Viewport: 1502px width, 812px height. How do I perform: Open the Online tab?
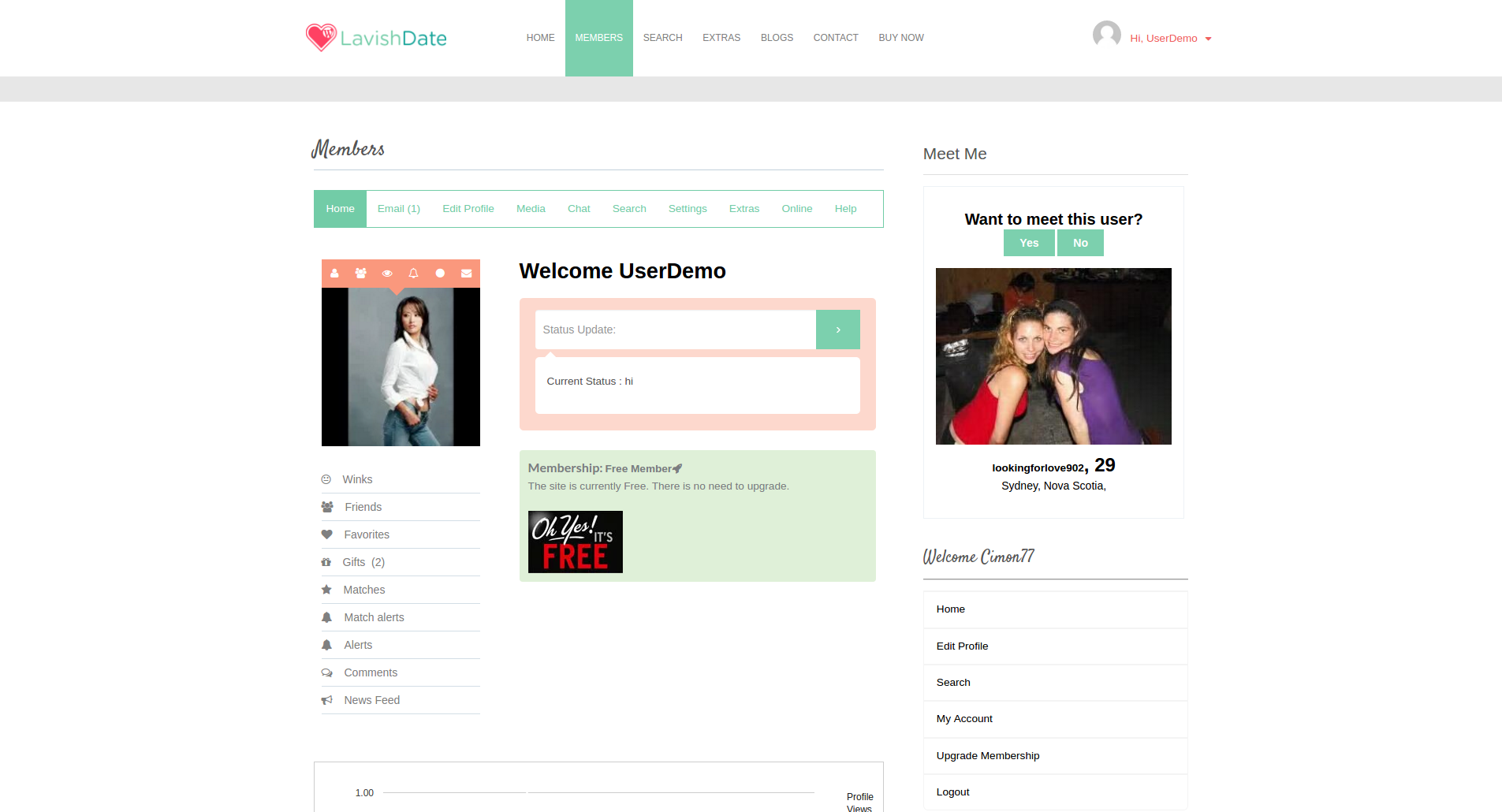point(797,209)
